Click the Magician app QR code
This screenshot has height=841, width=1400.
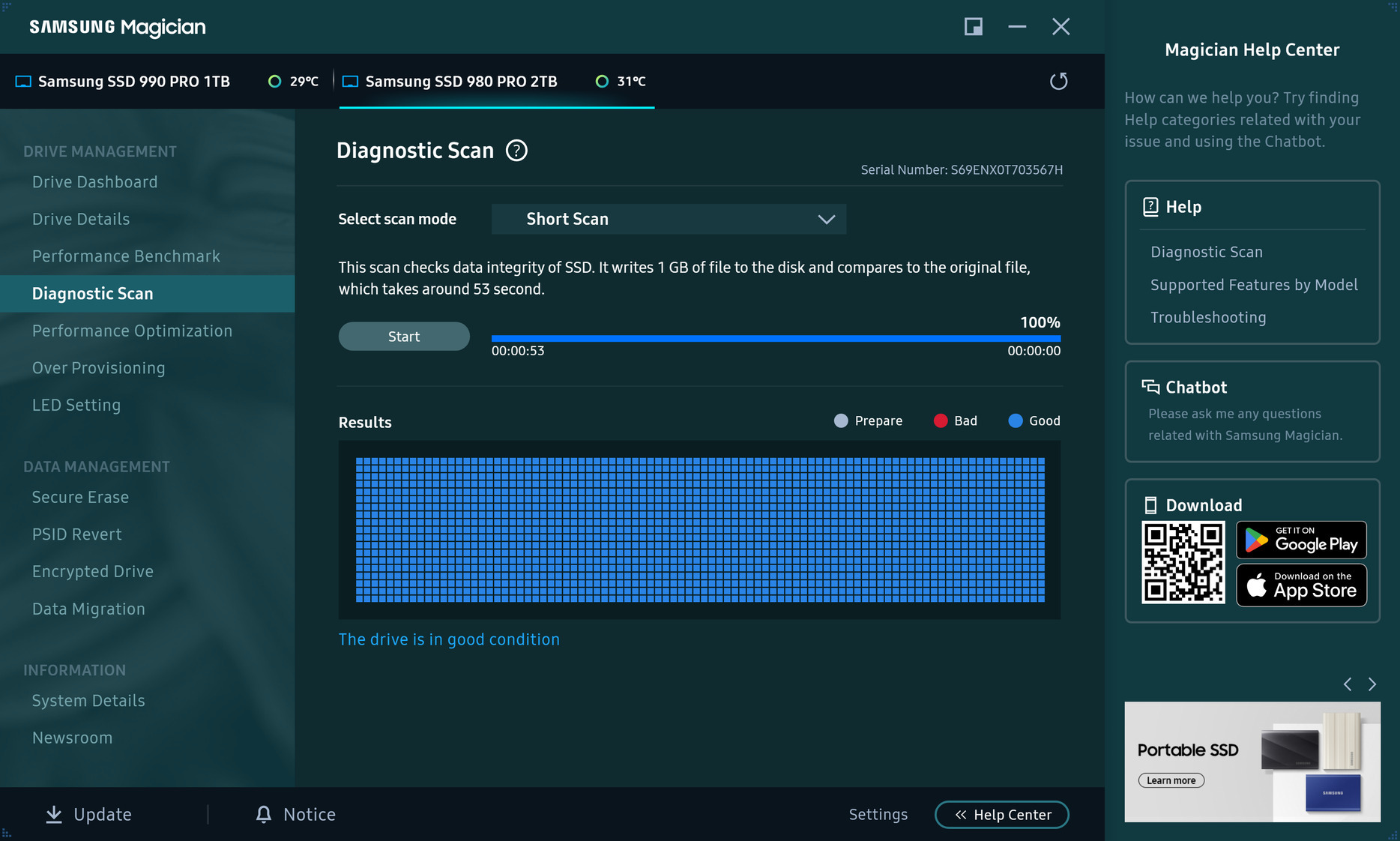(x=1183, y=562)
